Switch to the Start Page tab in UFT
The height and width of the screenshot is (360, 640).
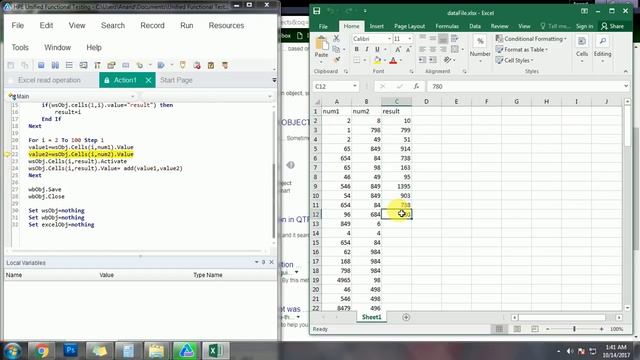point(176,80)
